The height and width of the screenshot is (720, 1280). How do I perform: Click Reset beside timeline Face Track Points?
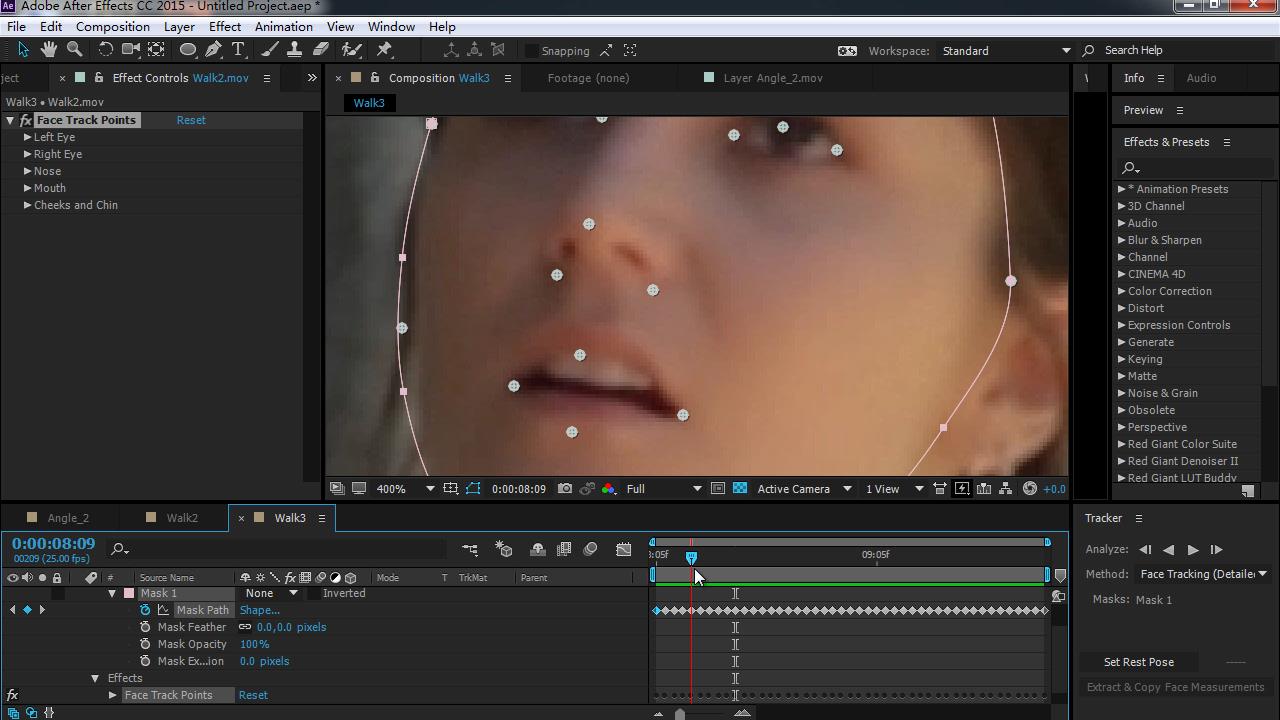click(253, 695)
